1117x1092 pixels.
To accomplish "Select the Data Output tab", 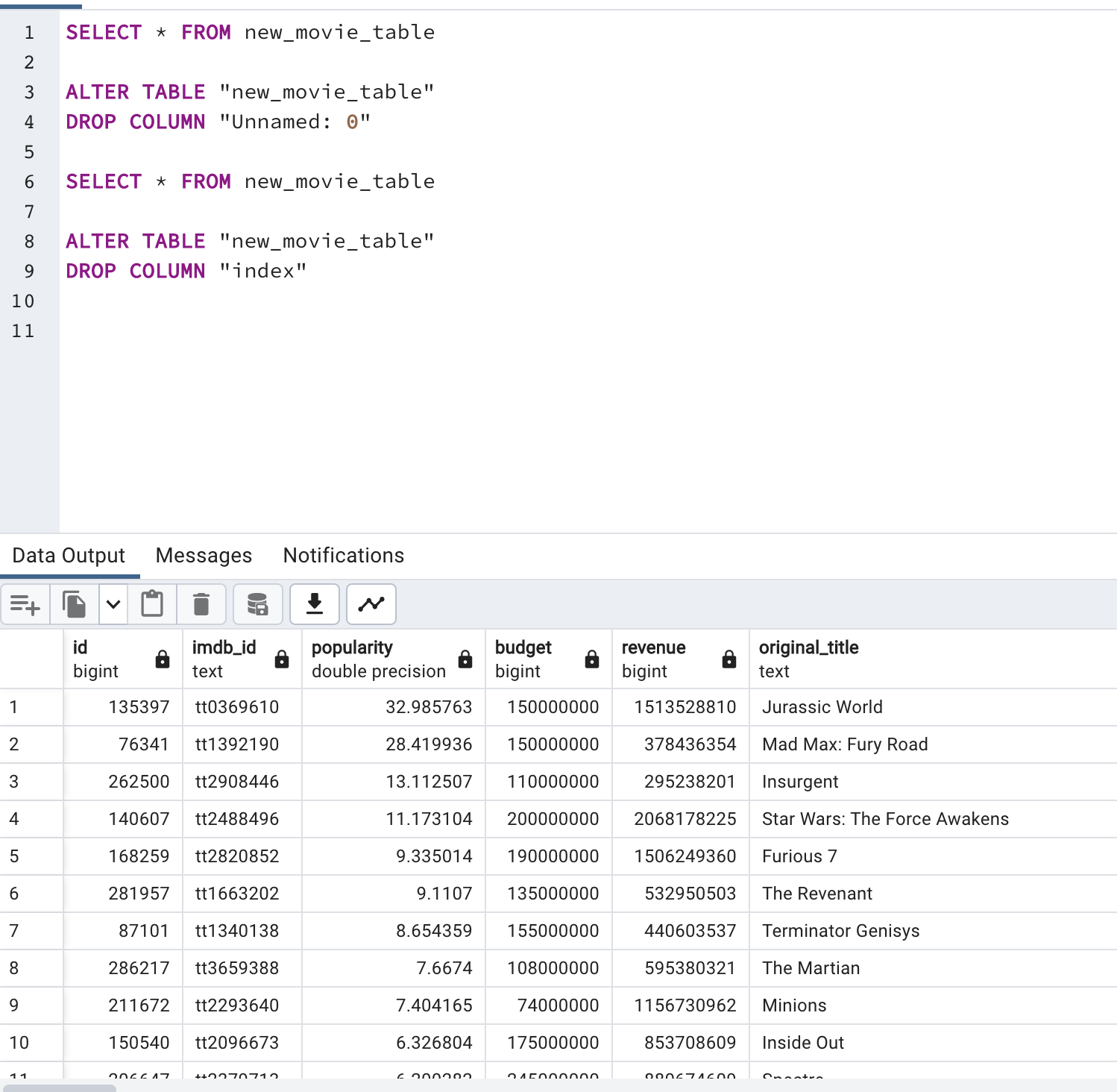I will coord(68,555).
